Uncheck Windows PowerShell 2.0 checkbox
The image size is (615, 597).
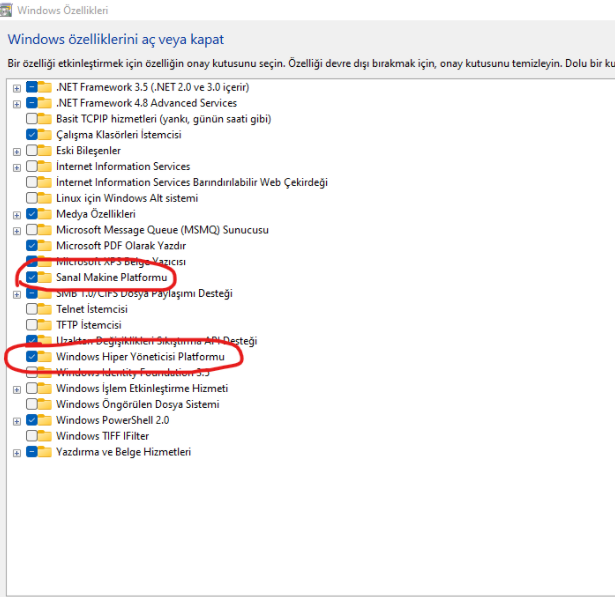click(x=32, y=420)
